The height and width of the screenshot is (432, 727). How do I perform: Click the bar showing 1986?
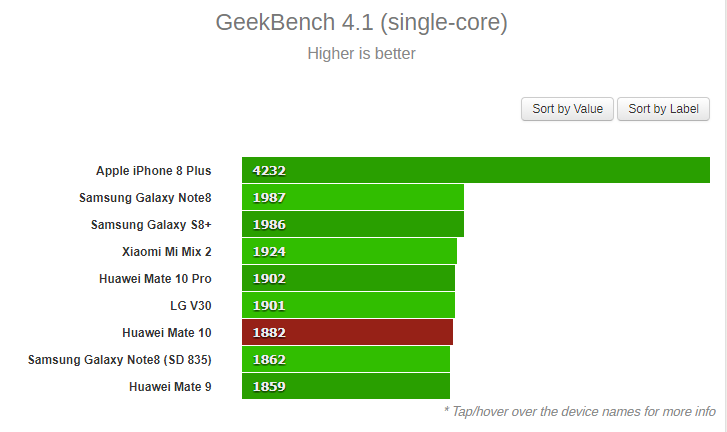pyautogui.click(x=353, y=224)
